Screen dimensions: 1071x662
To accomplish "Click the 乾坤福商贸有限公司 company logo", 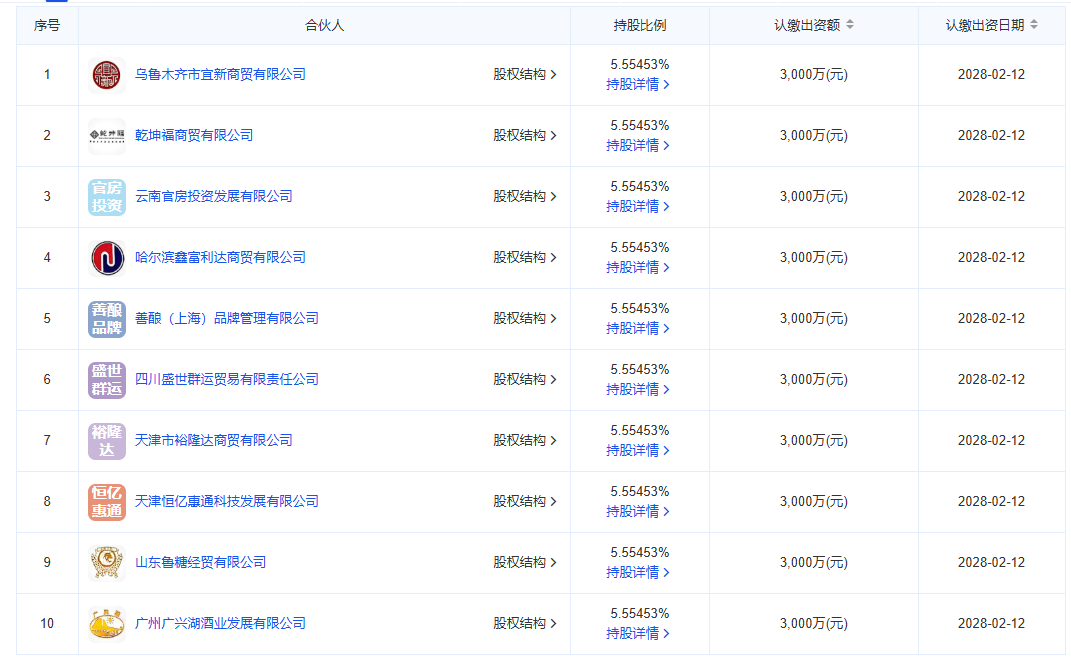I will [x=107, y=135].
